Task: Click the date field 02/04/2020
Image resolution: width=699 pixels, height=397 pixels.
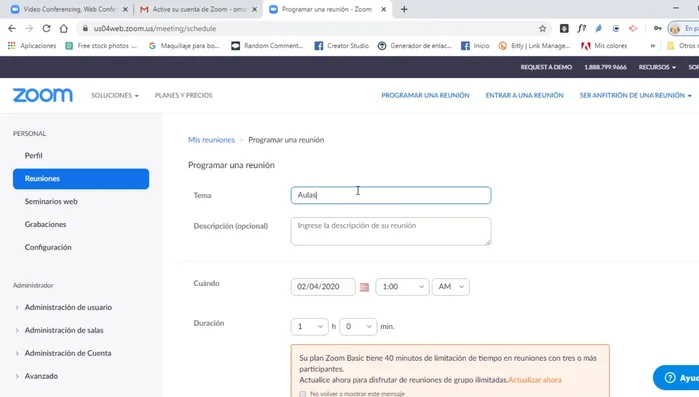Action: pyautogui.click(x=323, y=287)
